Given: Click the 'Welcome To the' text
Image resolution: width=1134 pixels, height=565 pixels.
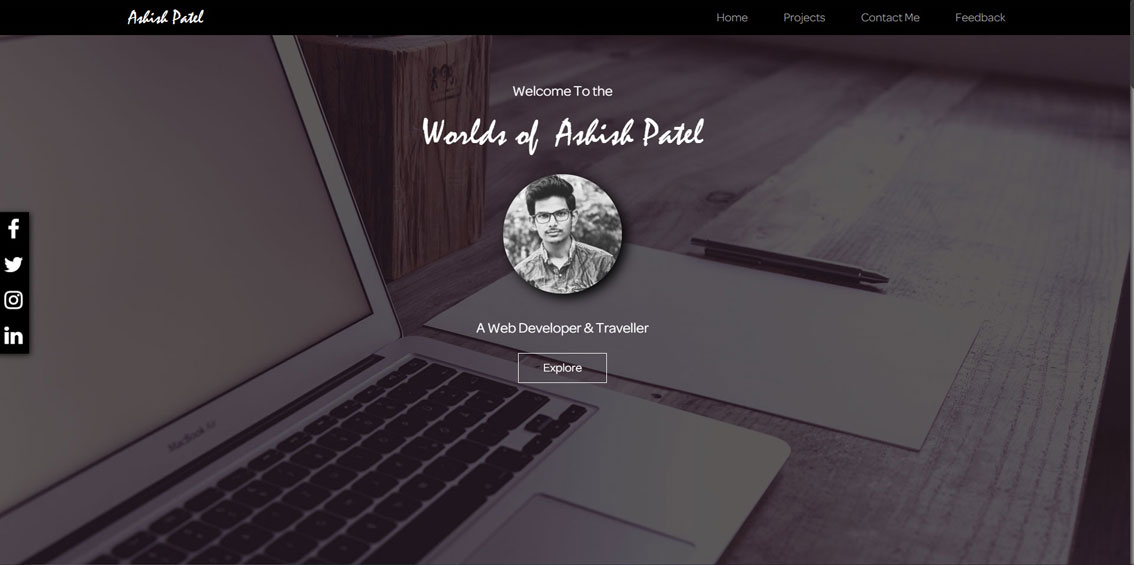Looking at the screenshot, I should [x=563, y=91].
